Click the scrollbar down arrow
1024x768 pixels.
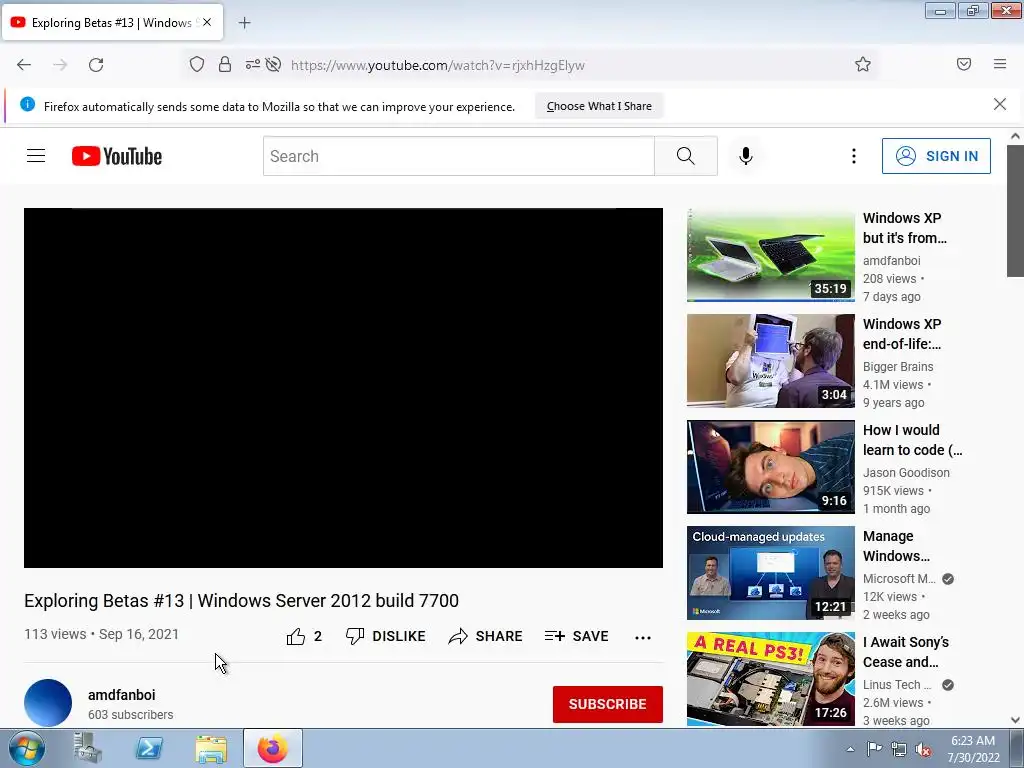pyautogui.click(x=1015, y=720)
